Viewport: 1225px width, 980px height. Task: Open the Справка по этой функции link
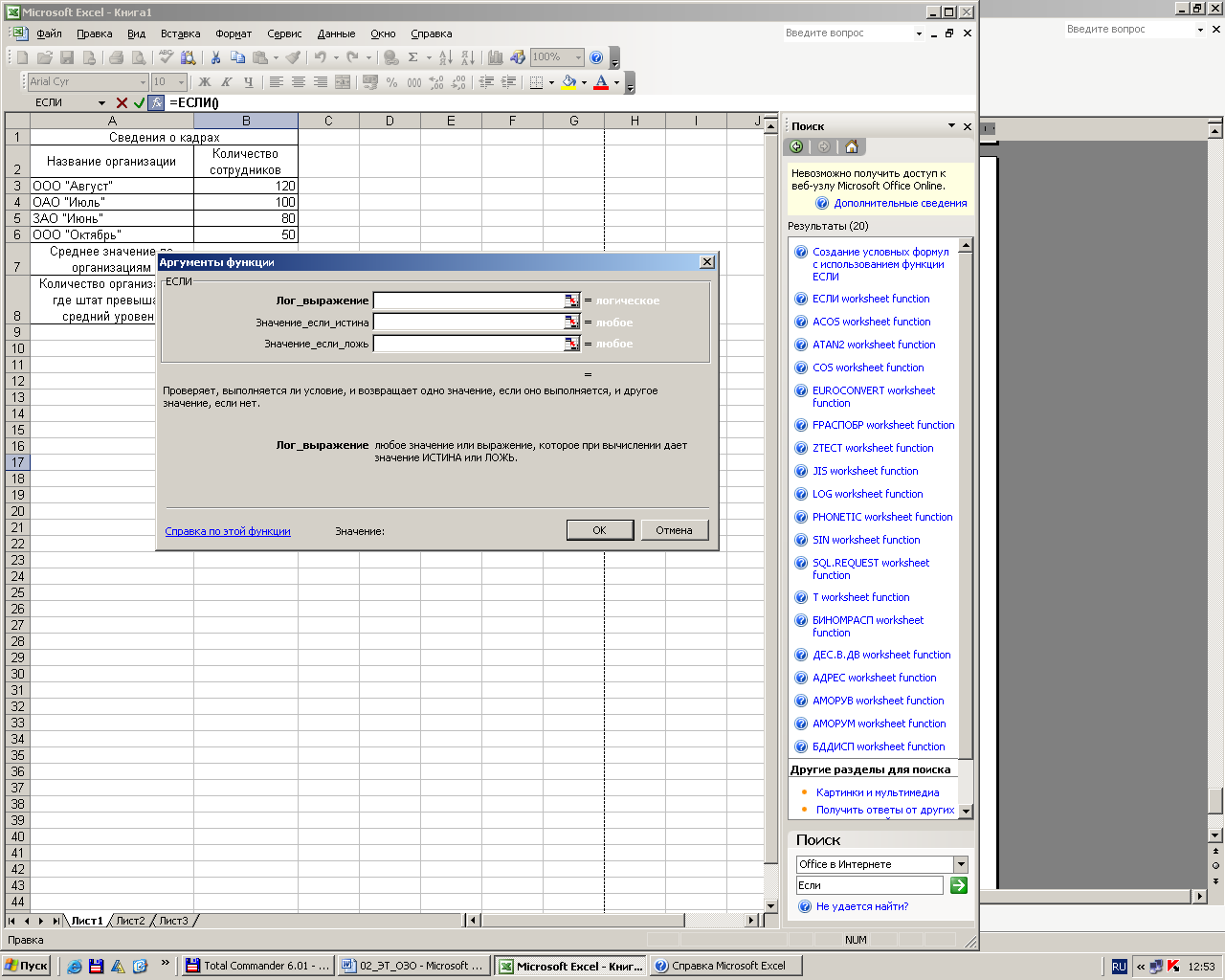tap(228, 531)
